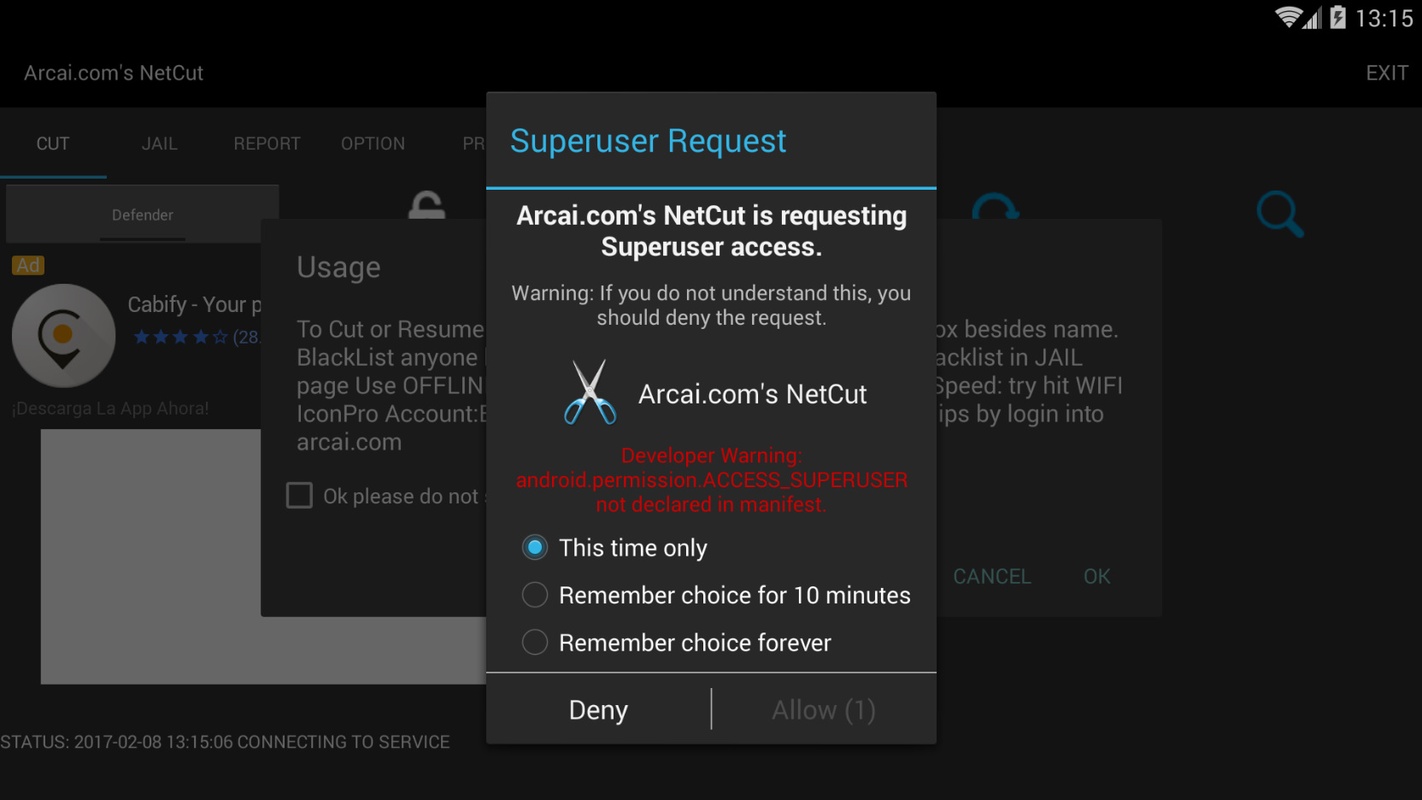Image resolution: width=1422 pixels, height=800 pixels.
Task: Choose Remember choice forever
Action: (535, 642)
